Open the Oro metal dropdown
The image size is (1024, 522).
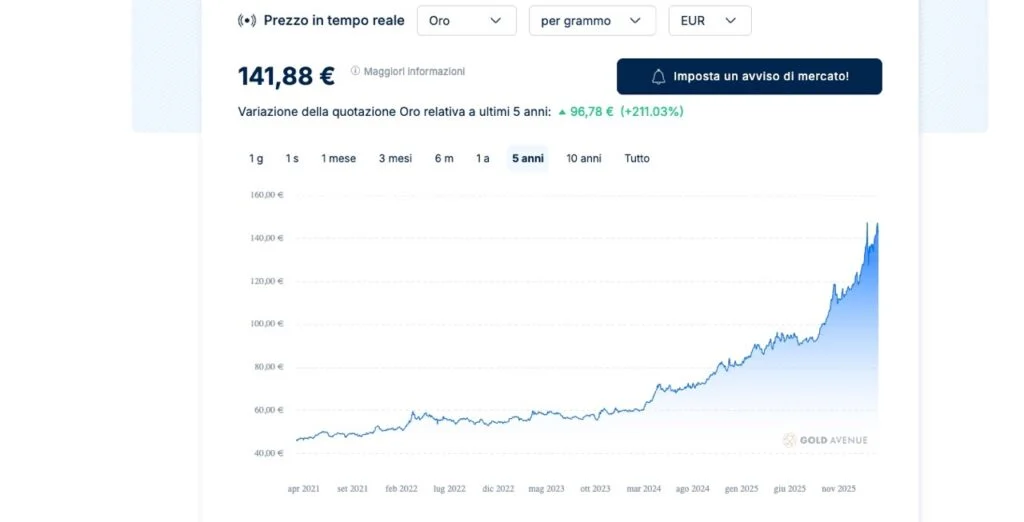tap(466, 21)
